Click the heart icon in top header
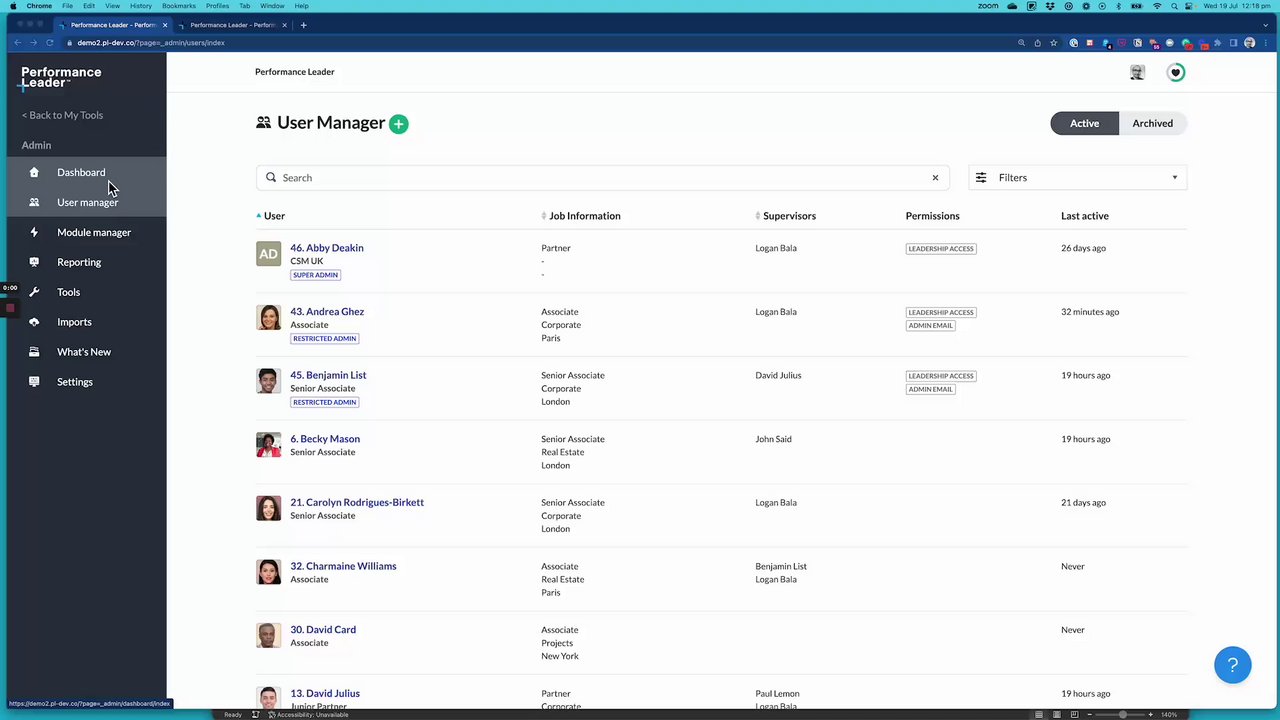Screen dimensions: 1280x720 (x=1176, y=72)
